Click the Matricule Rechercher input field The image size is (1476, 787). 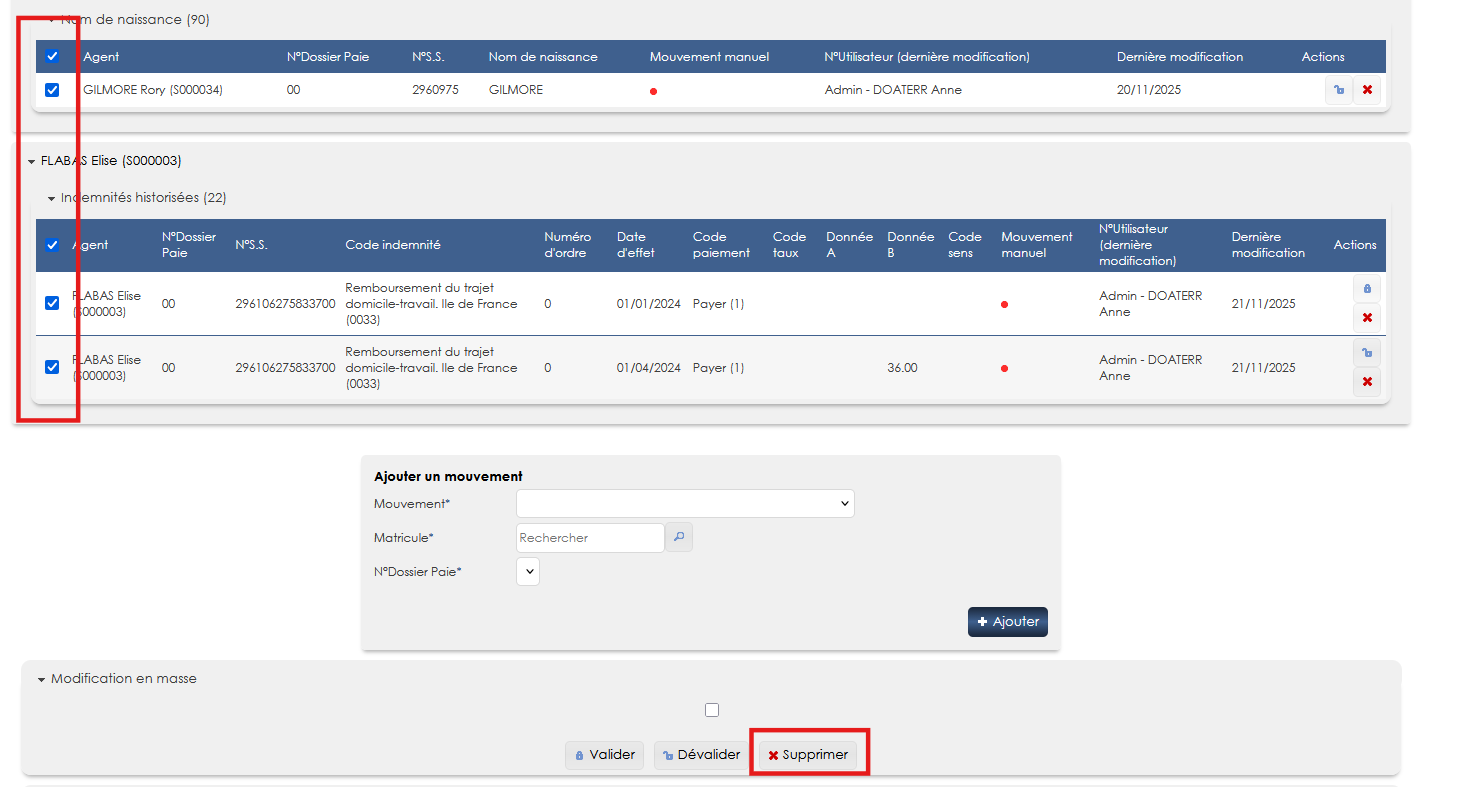tap(590, 538)
